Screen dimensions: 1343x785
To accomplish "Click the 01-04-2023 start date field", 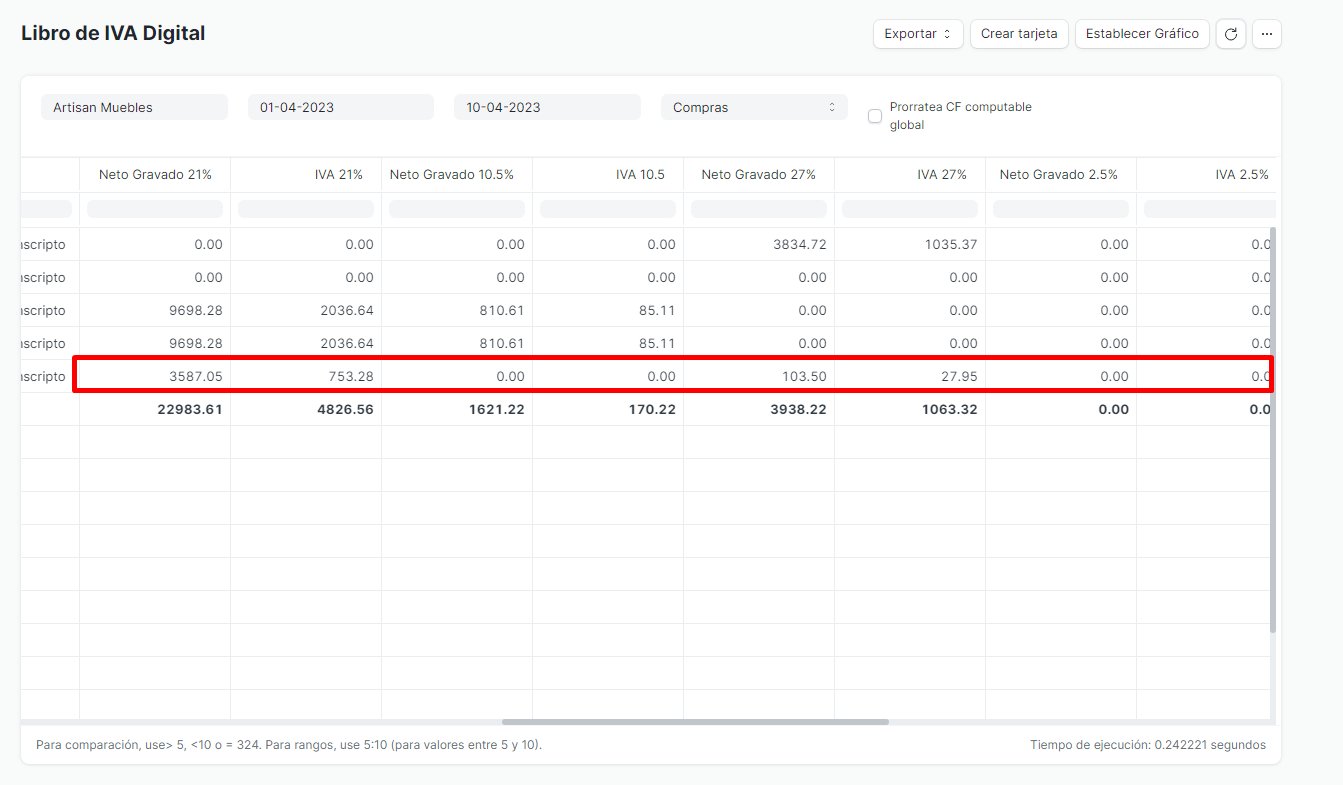I will 341,107.
